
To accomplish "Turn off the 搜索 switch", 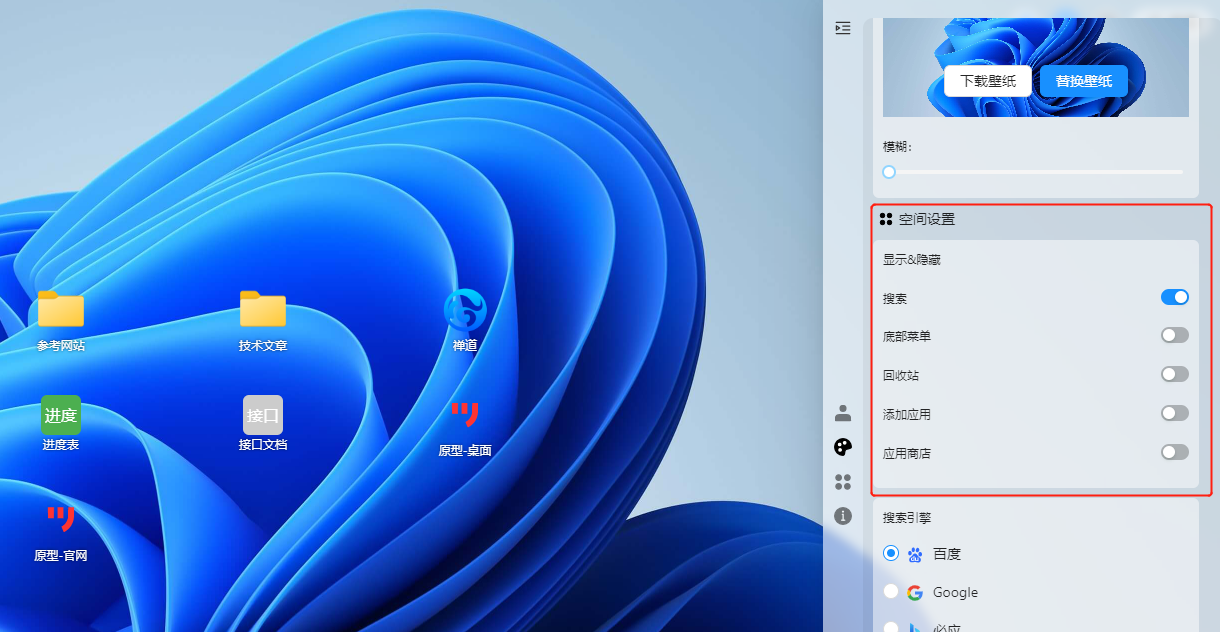I will (x=1175, y=297).
